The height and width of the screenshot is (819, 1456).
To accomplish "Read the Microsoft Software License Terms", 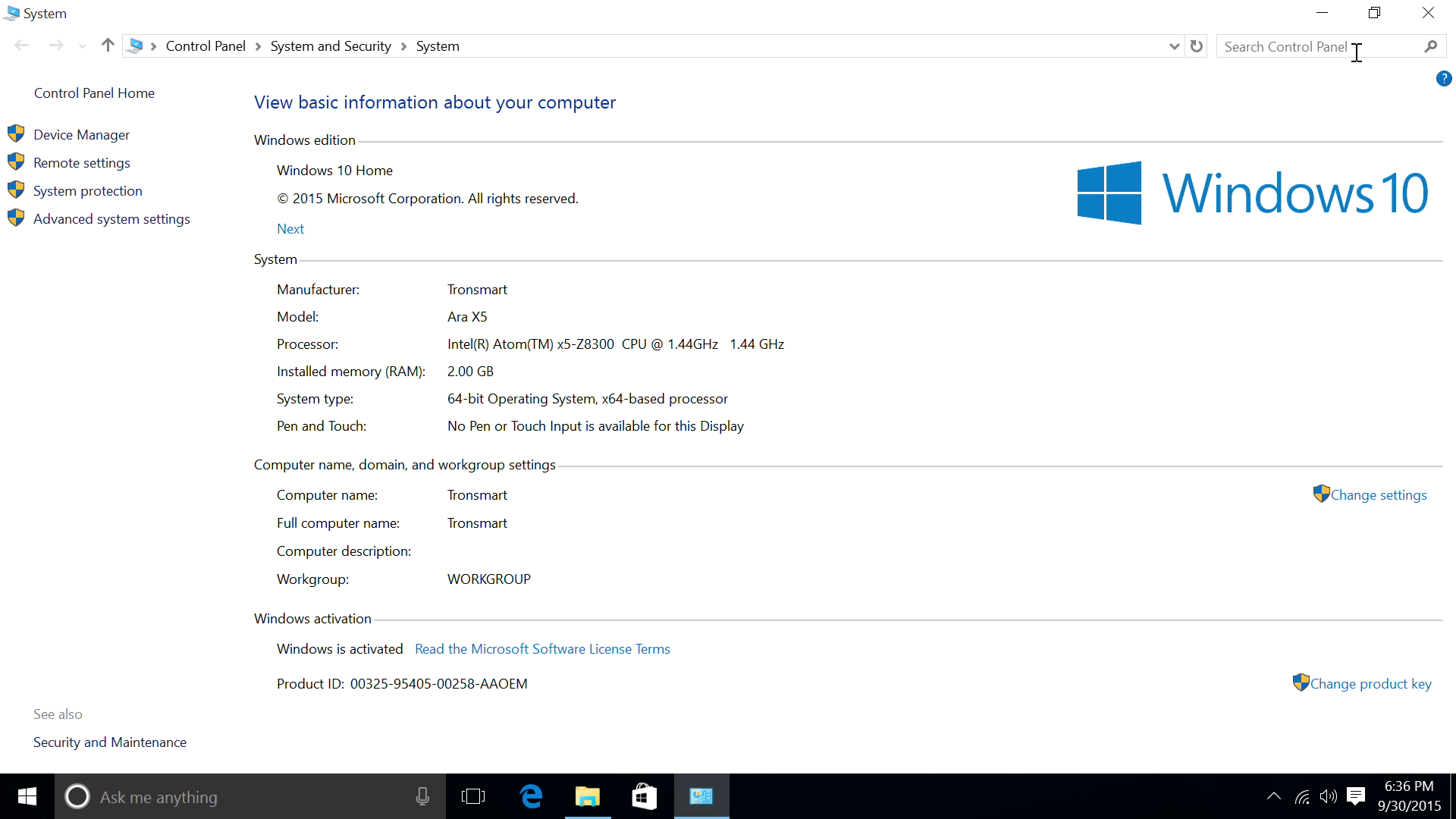I will pyautogui.click(x=542, y=649).
